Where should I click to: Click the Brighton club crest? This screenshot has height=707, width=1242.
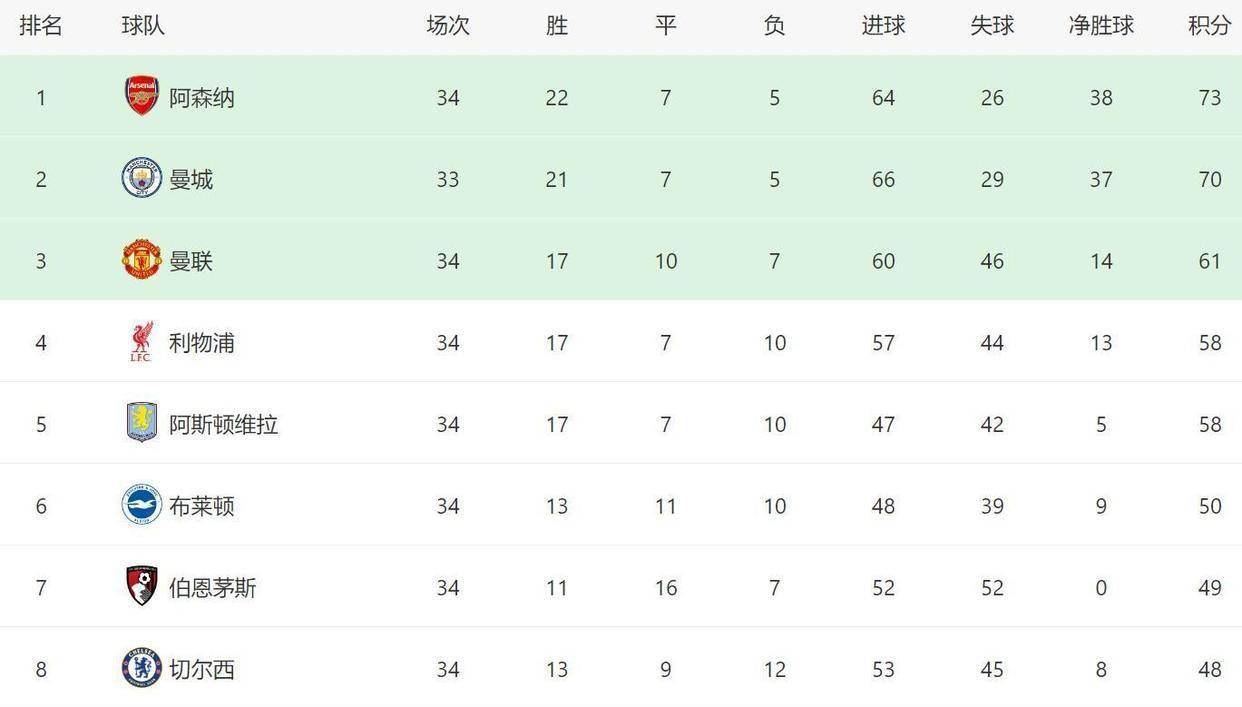point(142,505)
